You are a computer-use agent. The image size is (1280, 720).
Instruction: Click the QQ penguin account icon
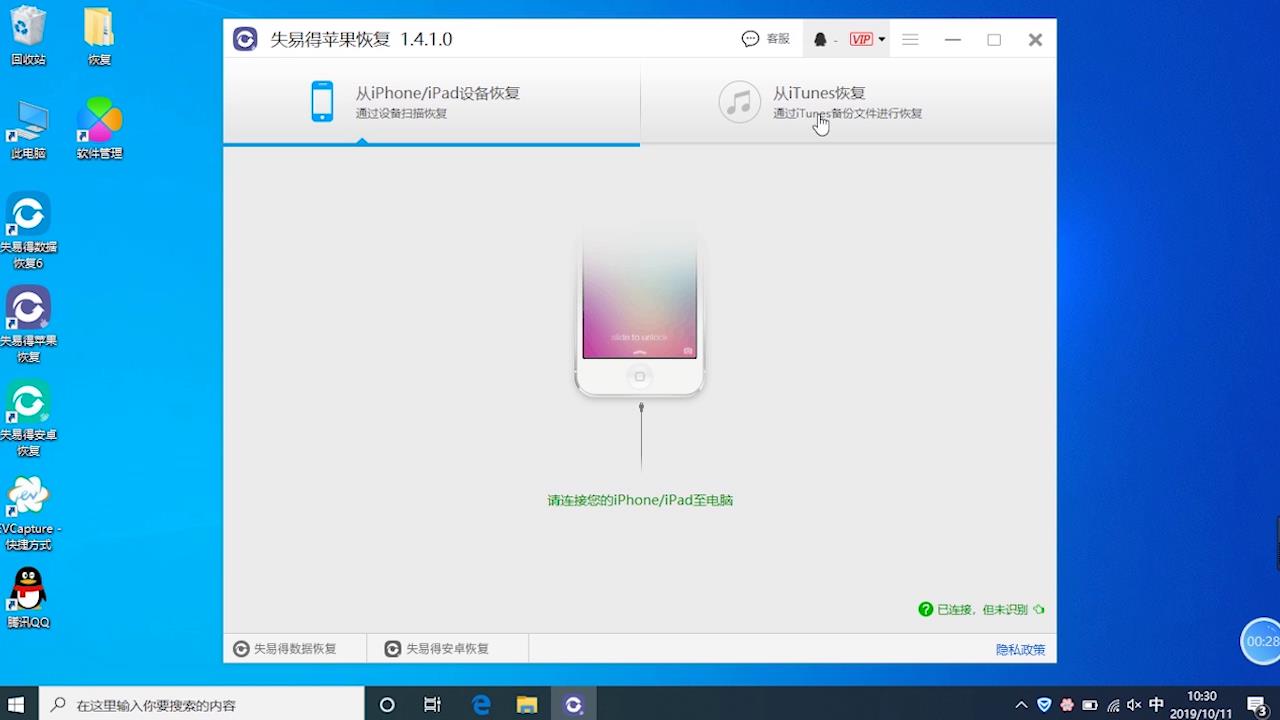pos(820,39)
